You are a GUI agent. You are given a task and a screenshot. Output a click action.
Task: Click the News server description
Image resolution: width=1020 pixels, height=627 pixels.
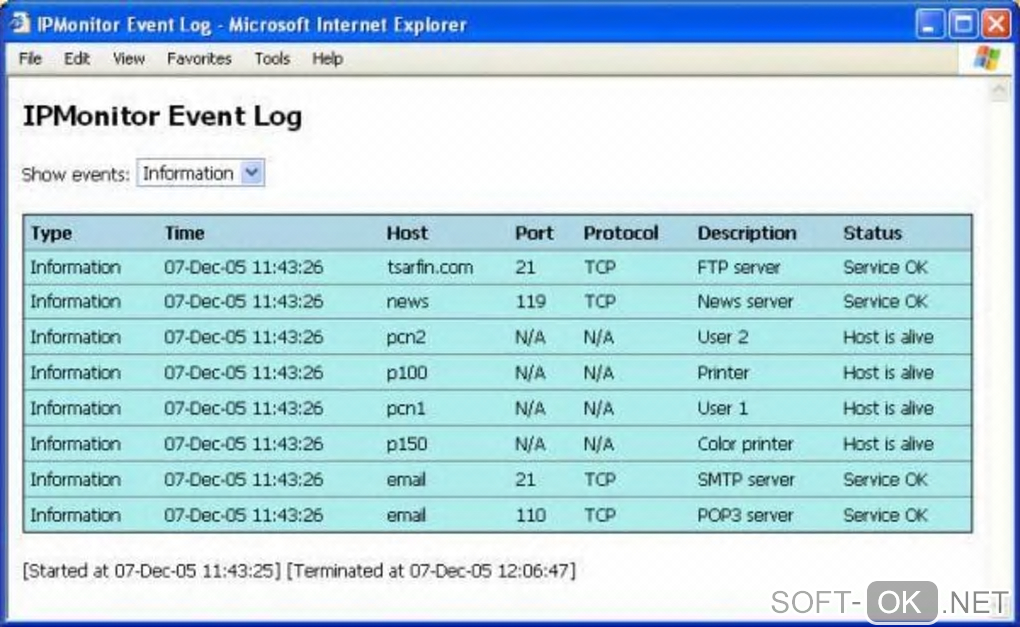(745, 302)
